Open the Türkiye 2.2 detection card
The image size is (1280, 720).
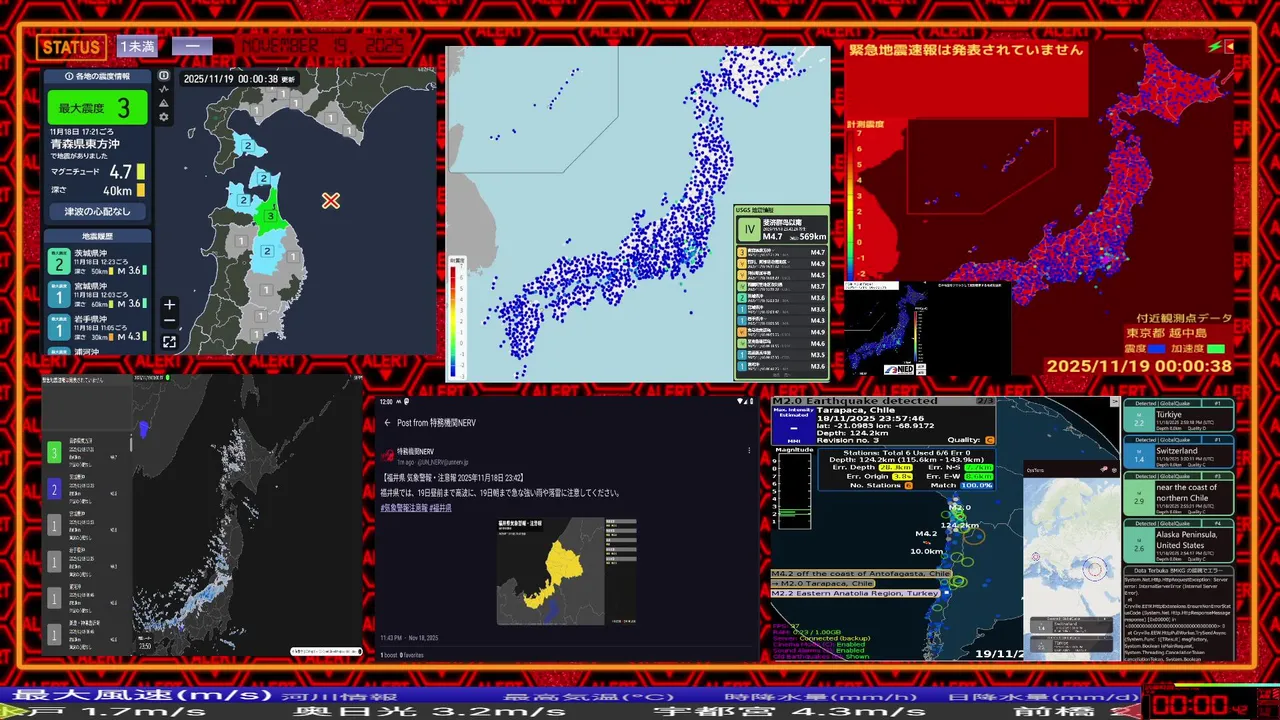point(1179,417)
